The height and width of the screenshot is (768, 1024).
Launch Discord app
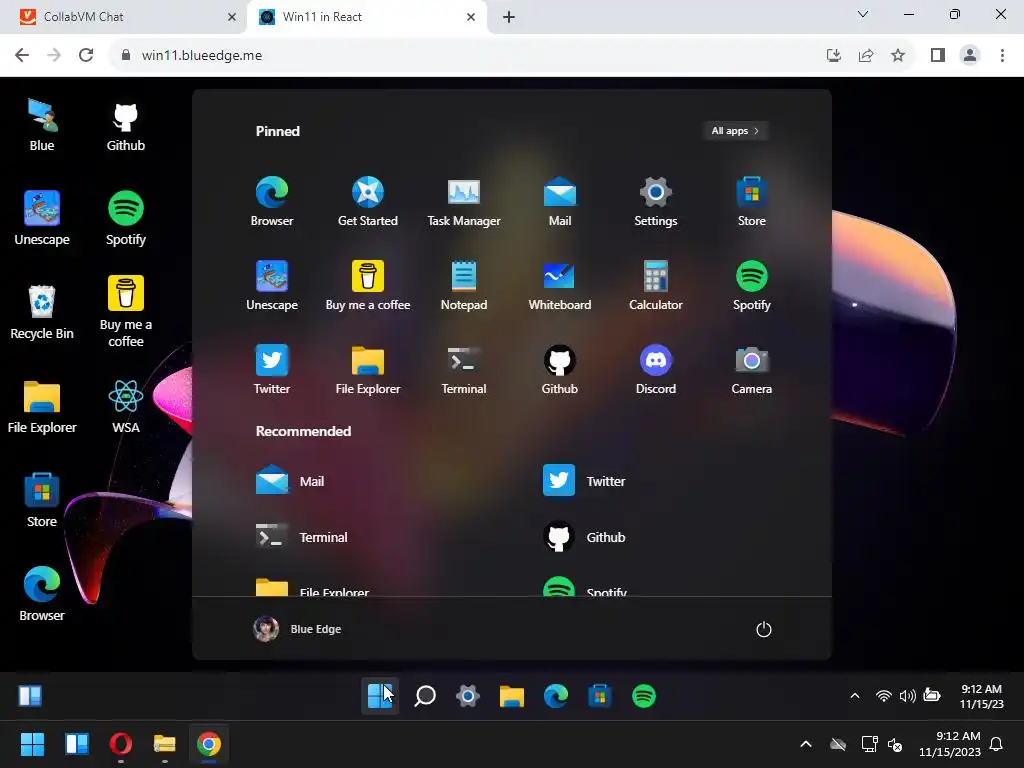pos(656,369)
